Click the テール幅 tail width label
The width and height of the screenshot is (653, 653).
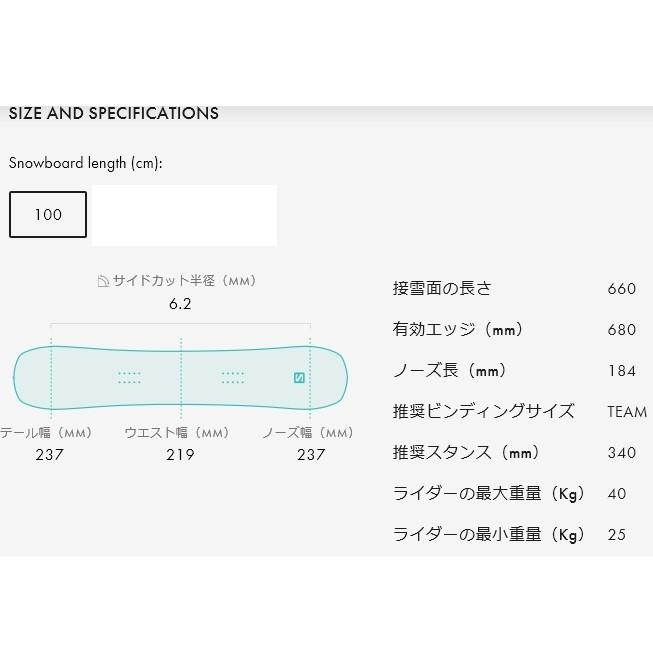tap(45, 433)
